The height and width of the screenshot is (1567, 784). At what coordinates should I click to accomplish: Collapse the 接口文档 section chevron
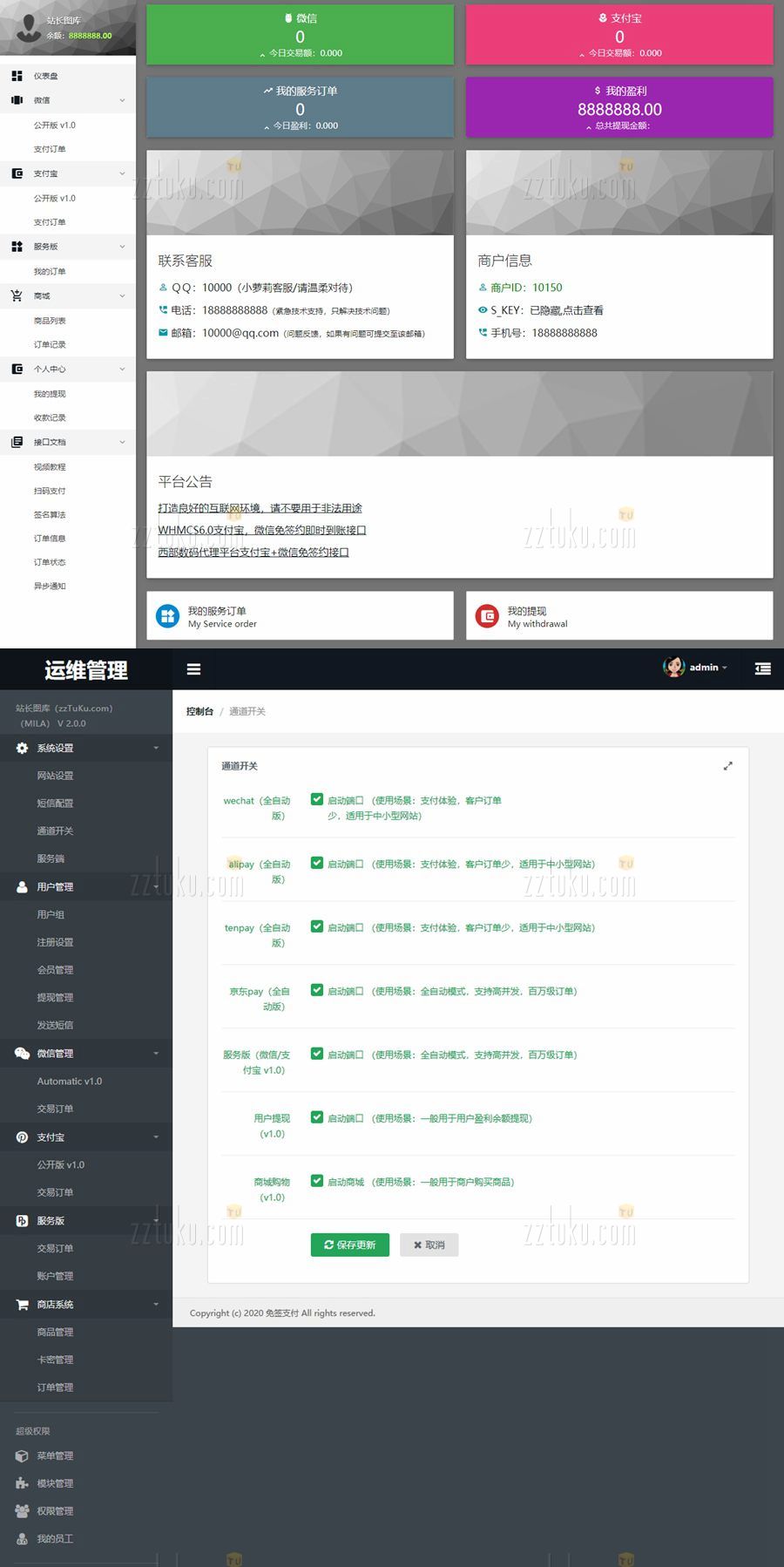click(x=122, y=442)
